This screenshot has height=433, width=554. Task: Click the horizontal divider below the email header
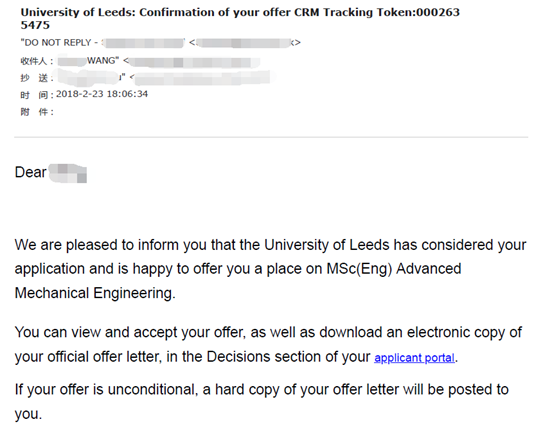[x=271, y=137]
